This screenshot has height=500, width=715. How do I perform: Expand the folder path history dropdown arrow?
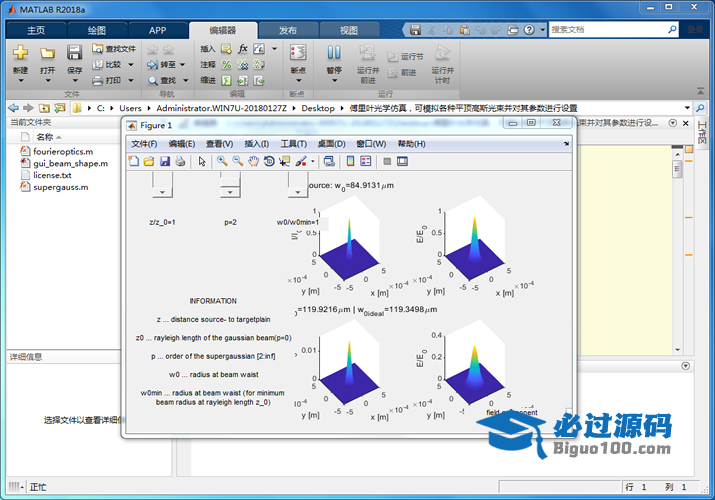(687, 108)
